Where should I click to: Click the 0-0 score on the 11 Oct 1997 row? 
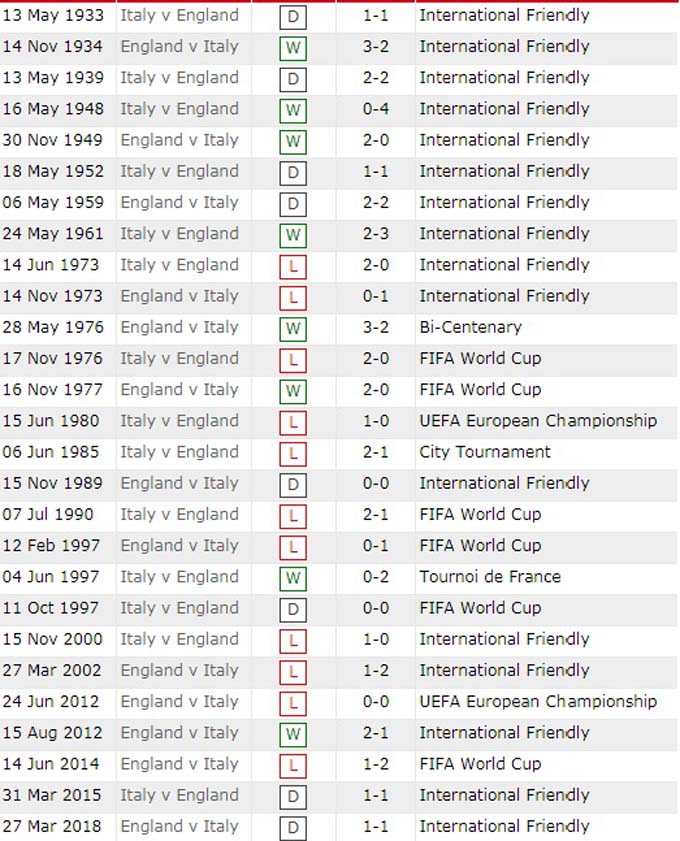tap(375, 608)
